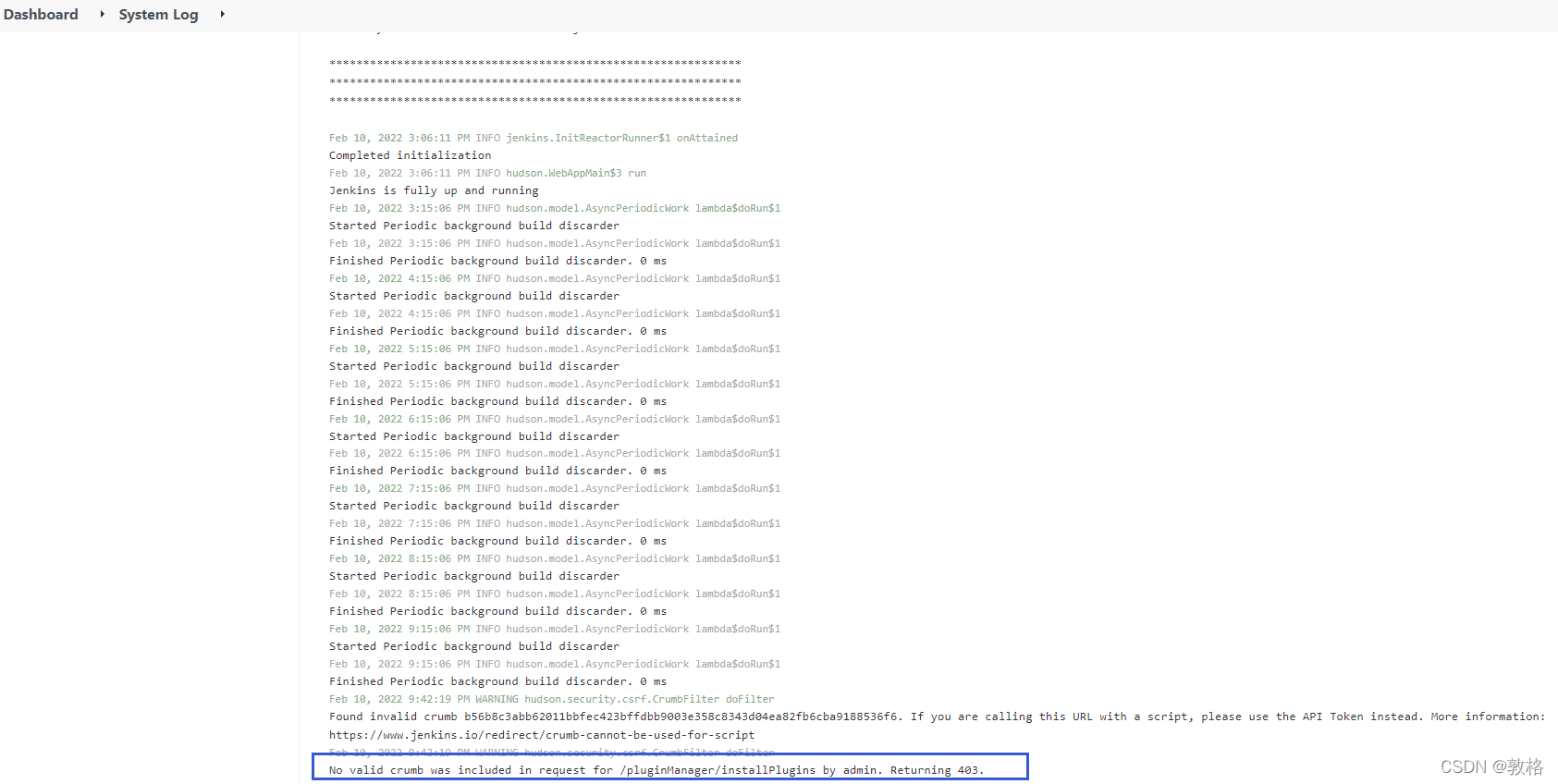Select the 'Found invalid crumb' warning message
The image size is (1558, 784).
click(x=937, y=717)
